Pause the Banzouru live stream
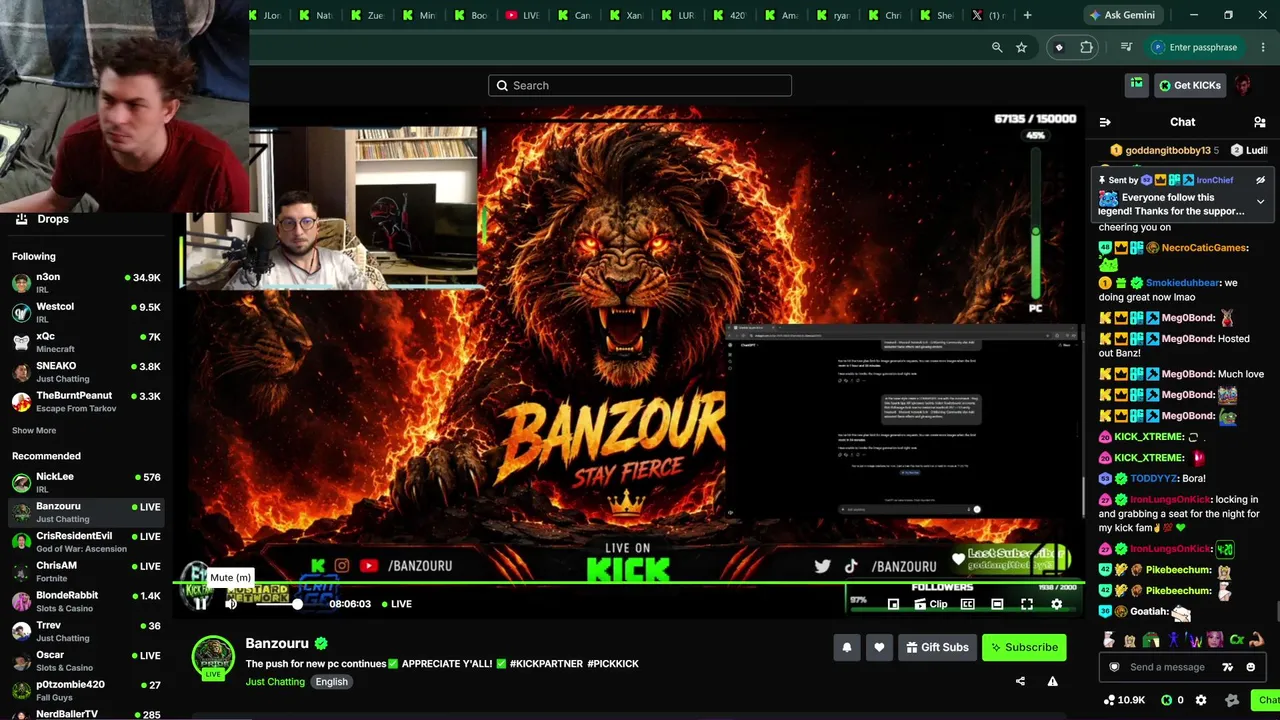Viewport: 1280px width, 720px height. 200,604
